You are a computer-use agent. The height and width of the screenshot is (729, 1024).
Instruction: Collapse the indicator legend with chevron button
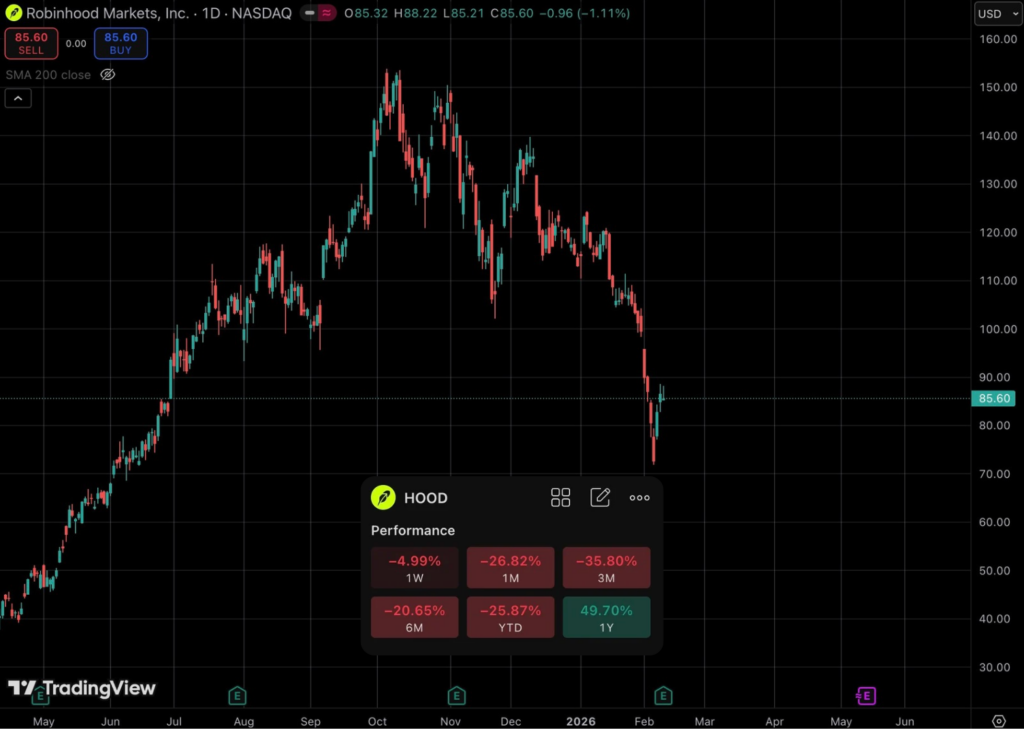[18, 98]
